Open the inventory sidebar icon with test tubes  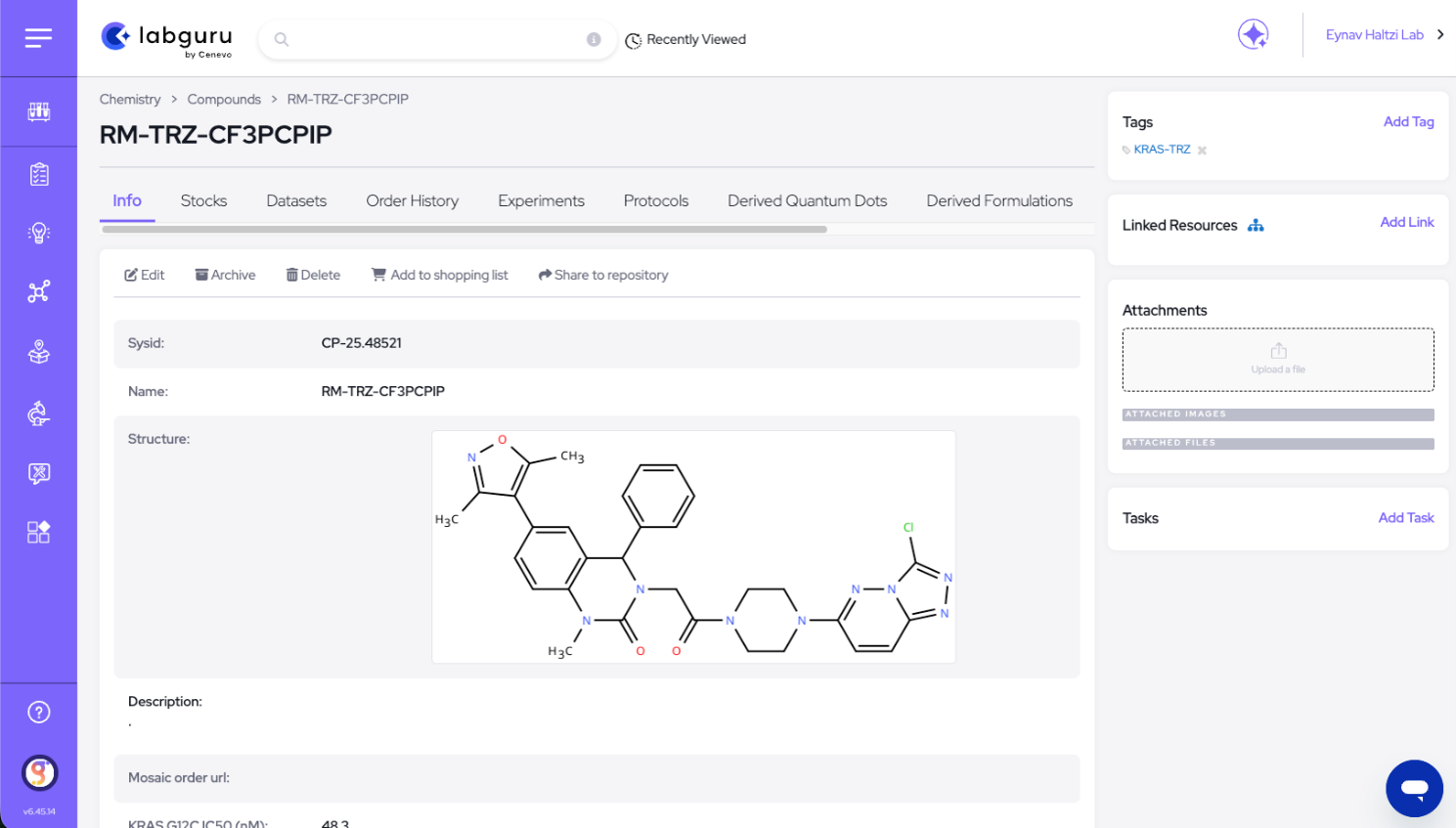[39, 111]
